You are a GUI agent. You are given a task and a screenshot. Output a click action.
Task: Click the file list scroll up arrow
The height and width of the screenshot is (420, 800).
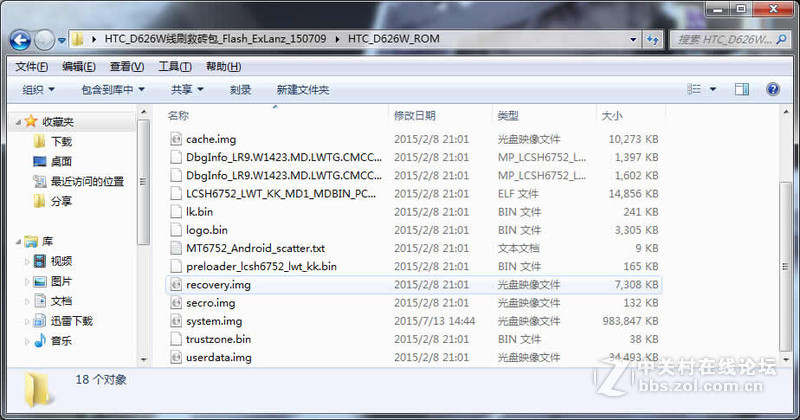[786, 111]
